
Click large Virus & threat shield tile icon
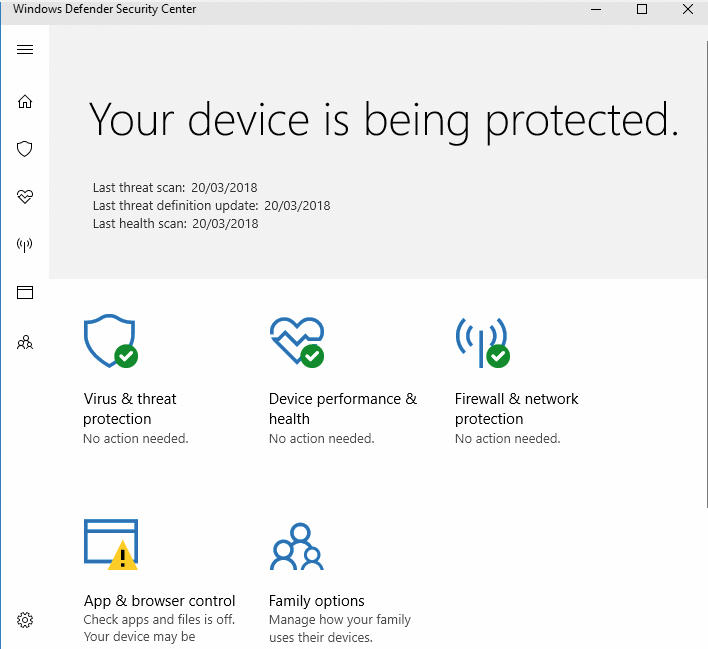111,341
